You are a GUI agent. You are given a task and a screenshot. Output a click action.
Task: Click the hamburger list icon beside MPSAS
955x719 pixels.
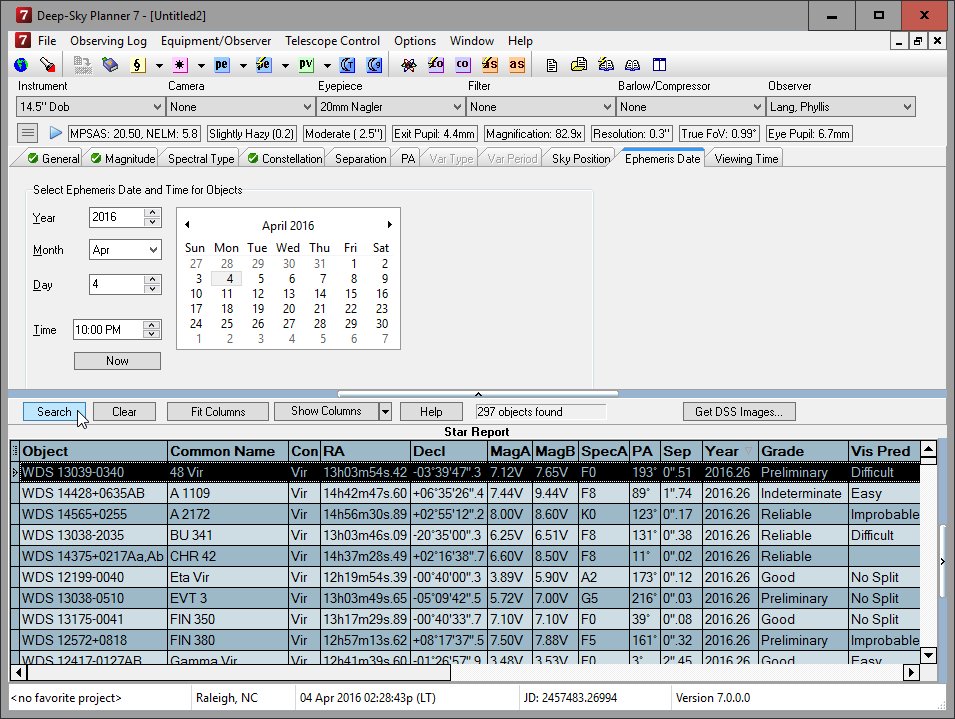28,133
